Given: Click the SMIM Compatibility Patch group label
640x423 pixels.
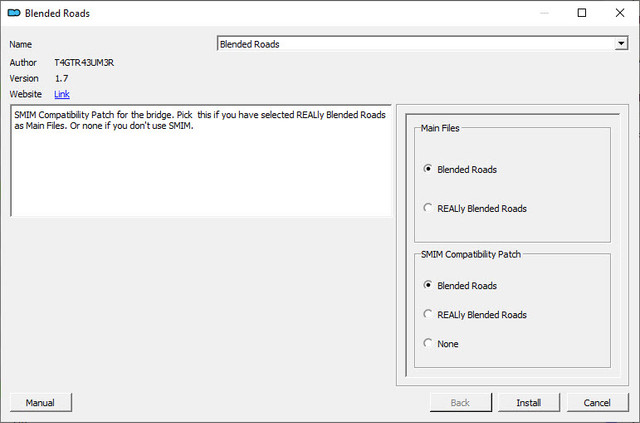Looking at the screenshot, I should 471,254.
